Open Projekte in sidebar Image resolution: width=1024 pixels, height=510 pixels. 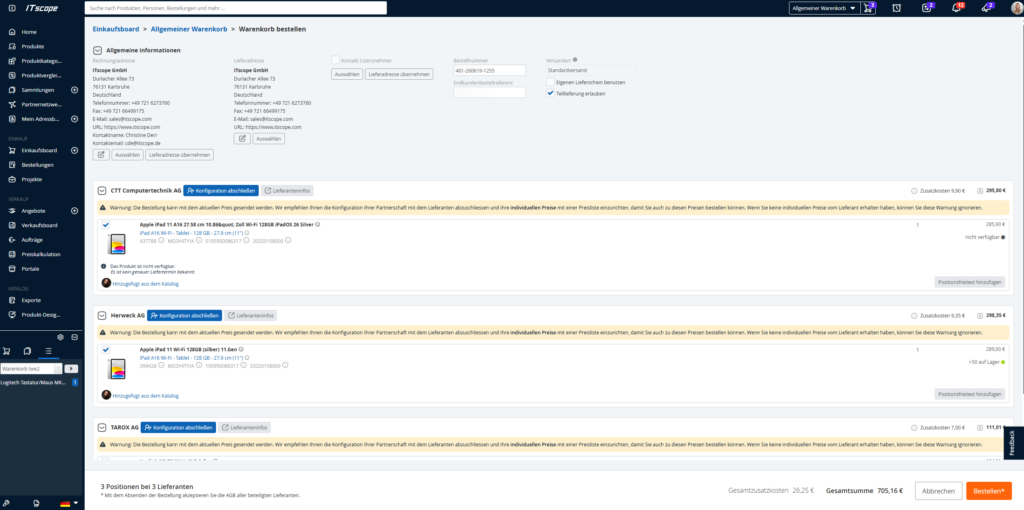click(x=31, y=179)
